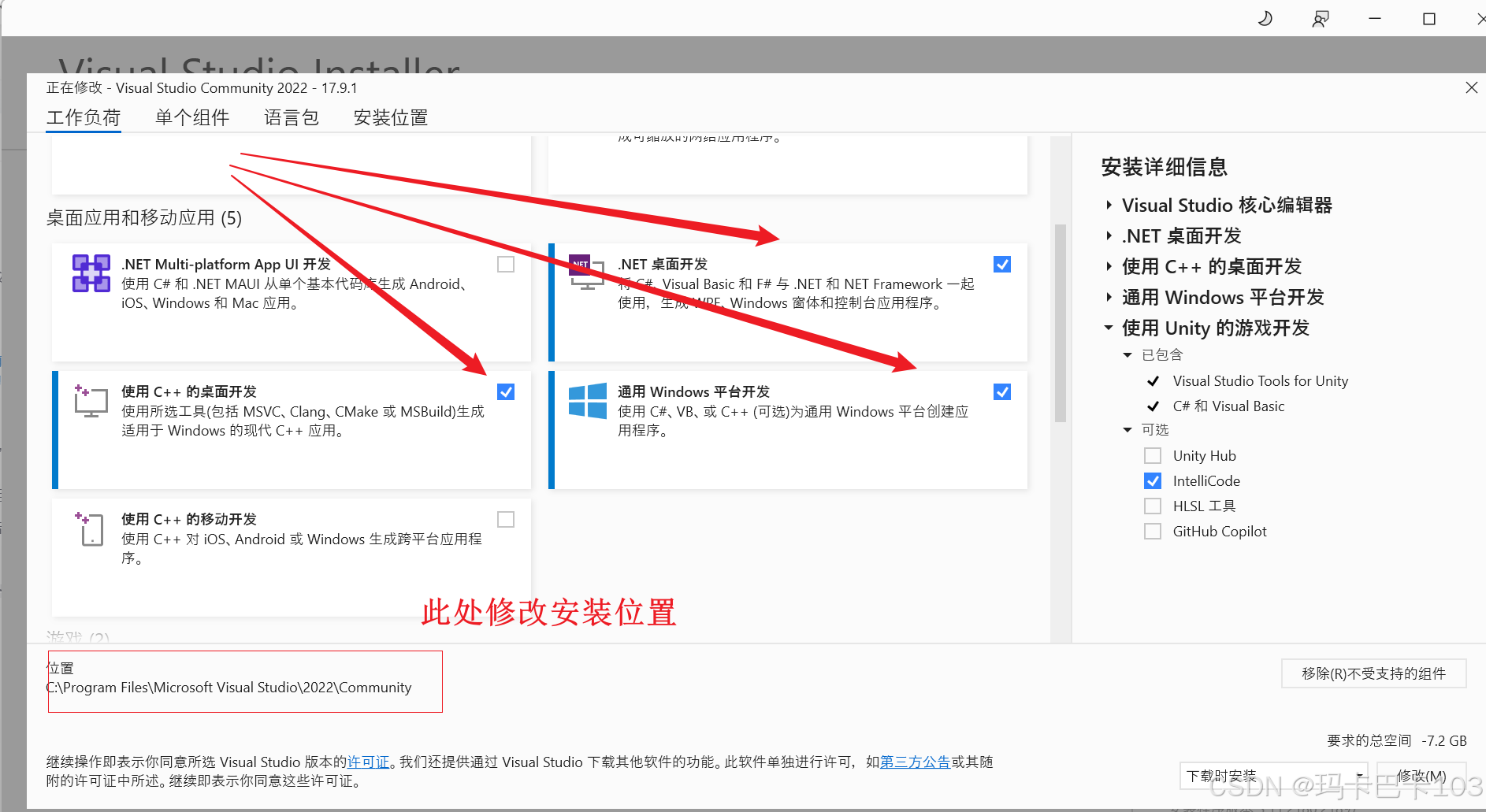This screenshot has height=812, width=1486.
Task: Click the C++ desktop development workload icon
Action: (91, 401)
